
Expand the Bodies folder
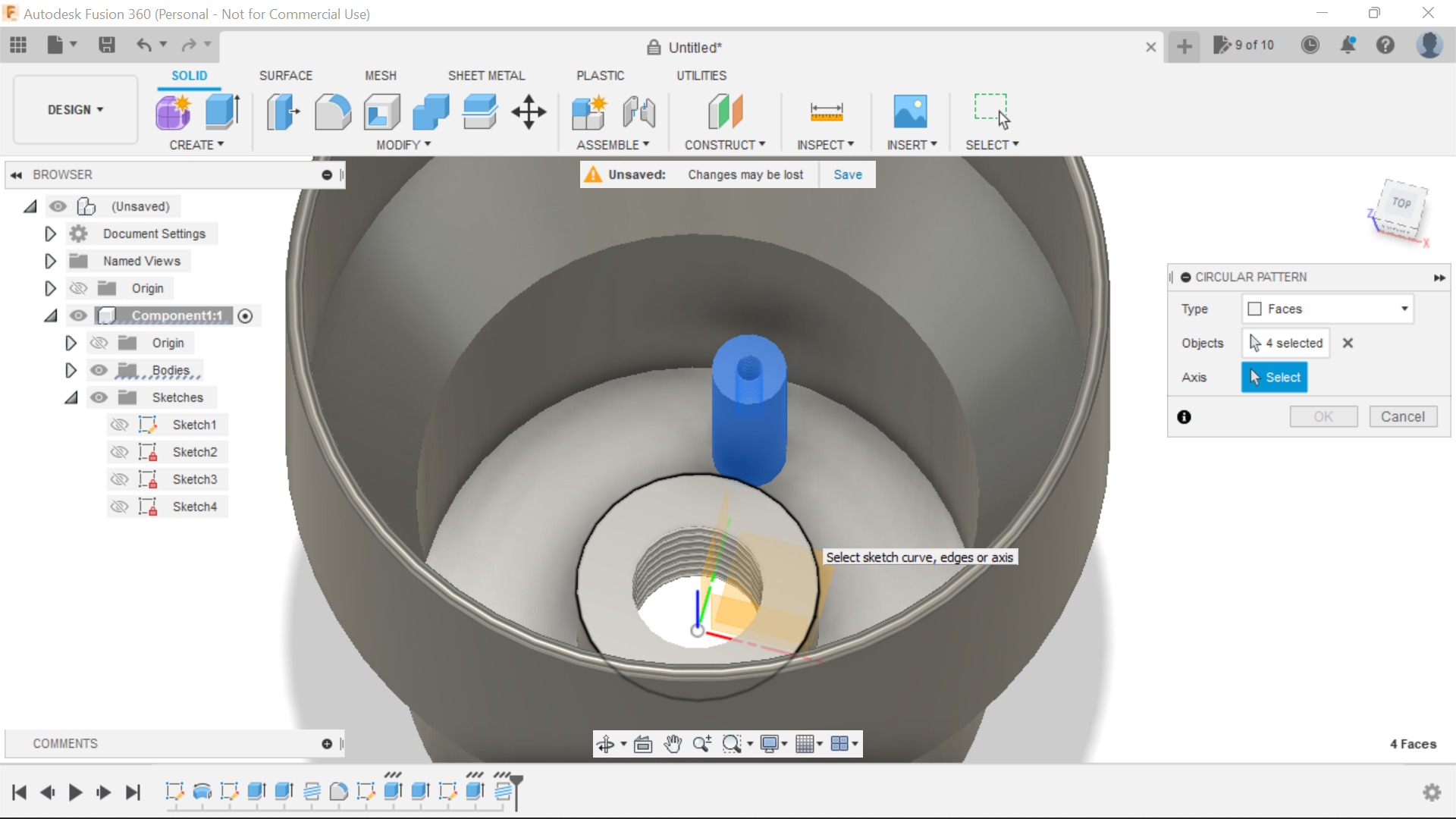(71, 370)
